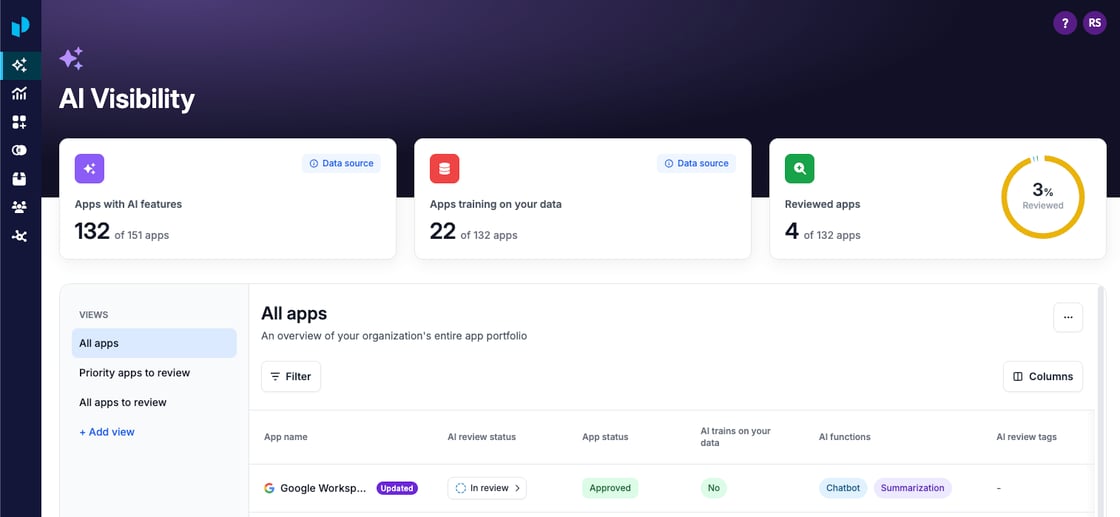Switch to All apps to review view
This screenshot has height=517, width=1120.
point(123,402)
